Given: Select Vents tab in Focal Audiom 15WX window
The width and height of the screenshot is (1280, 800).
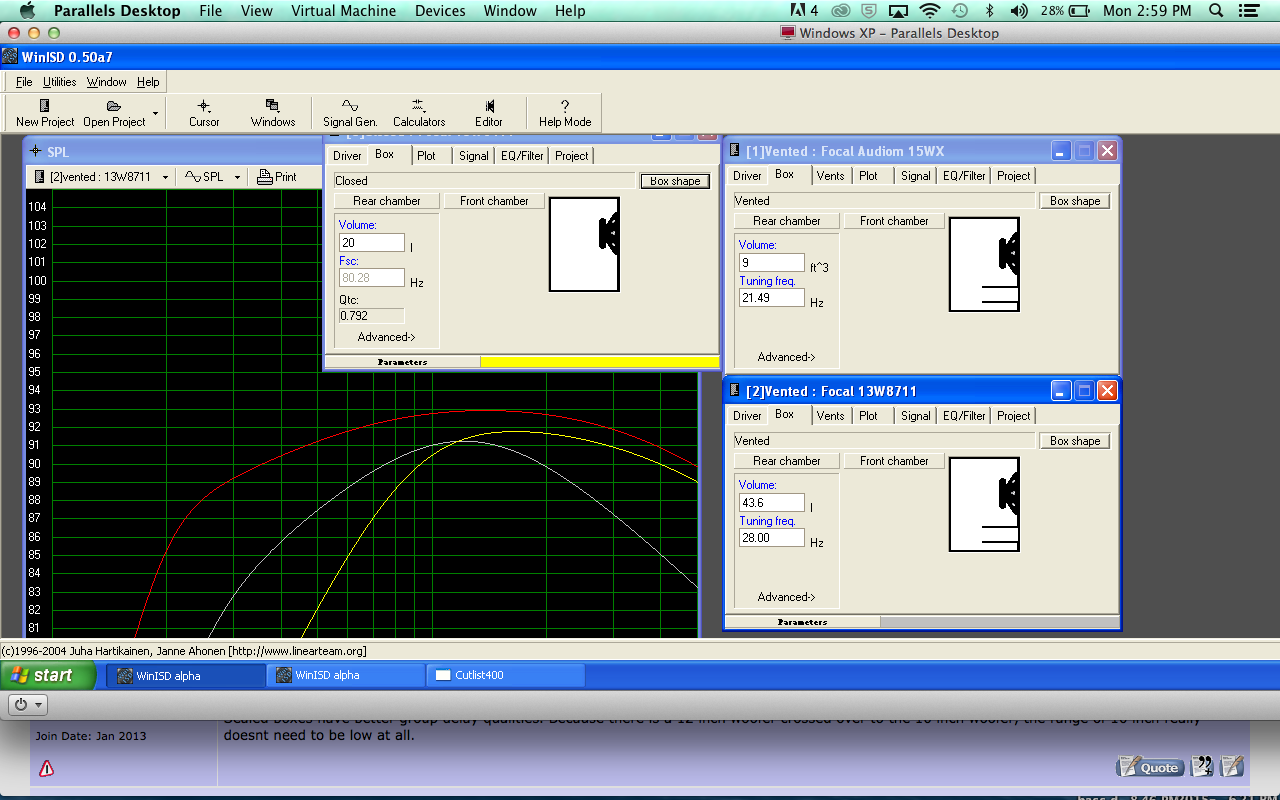Looking at the screenshot, I should 830,176.
